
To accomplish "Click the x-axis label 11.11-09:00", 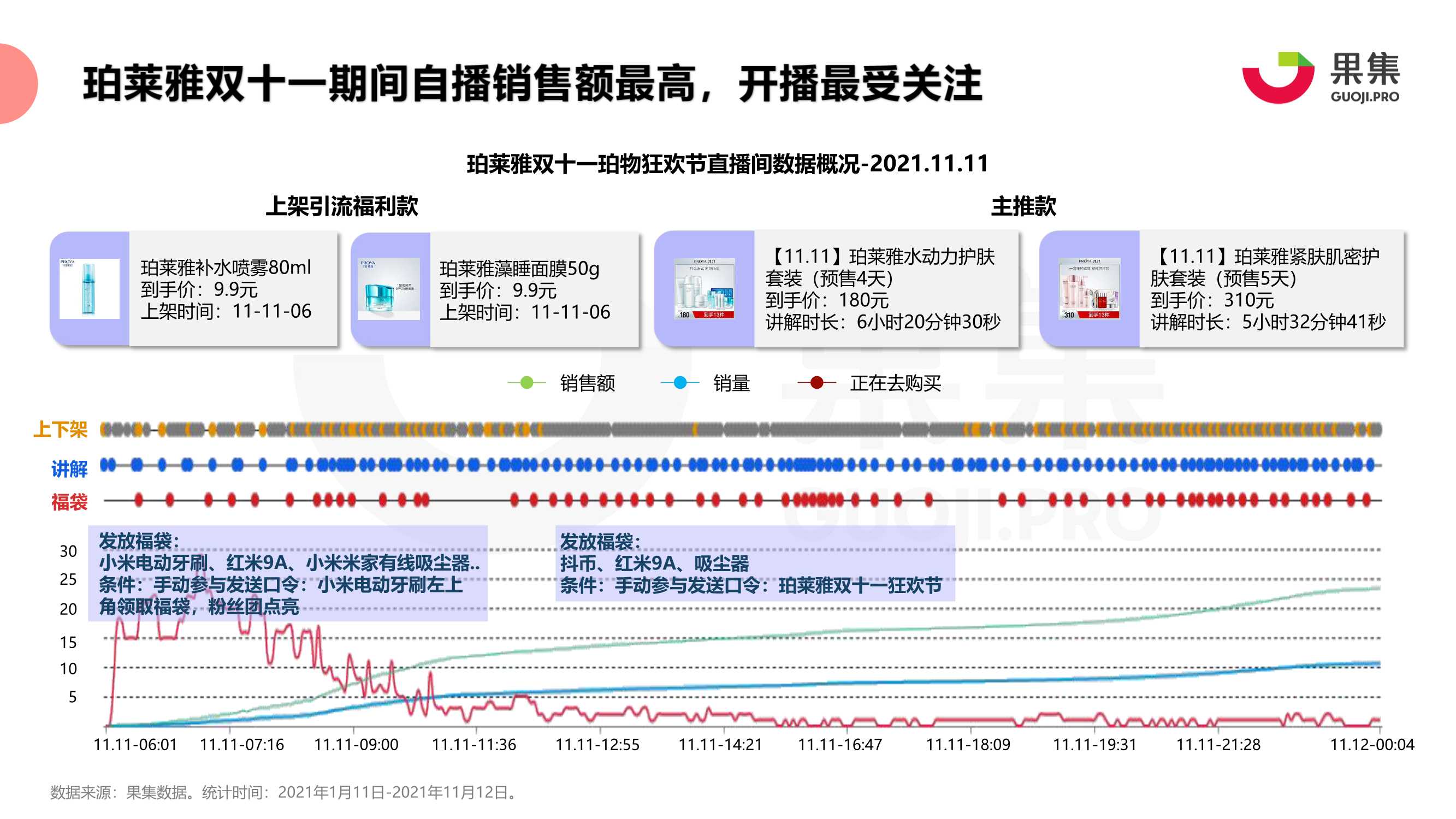I will 356,744.
